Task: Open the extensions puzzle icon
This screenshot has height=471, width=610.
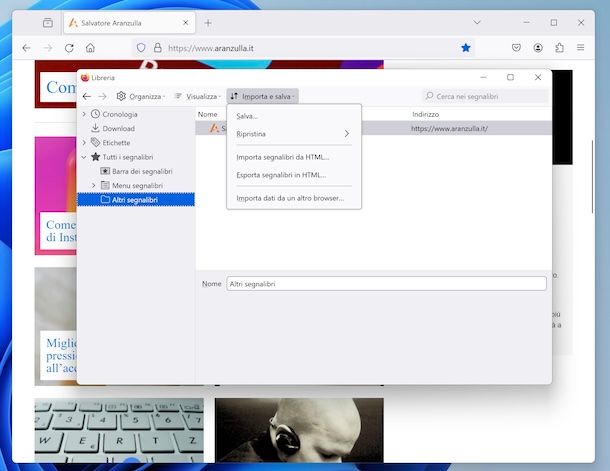Action: [x=559, y=48]
